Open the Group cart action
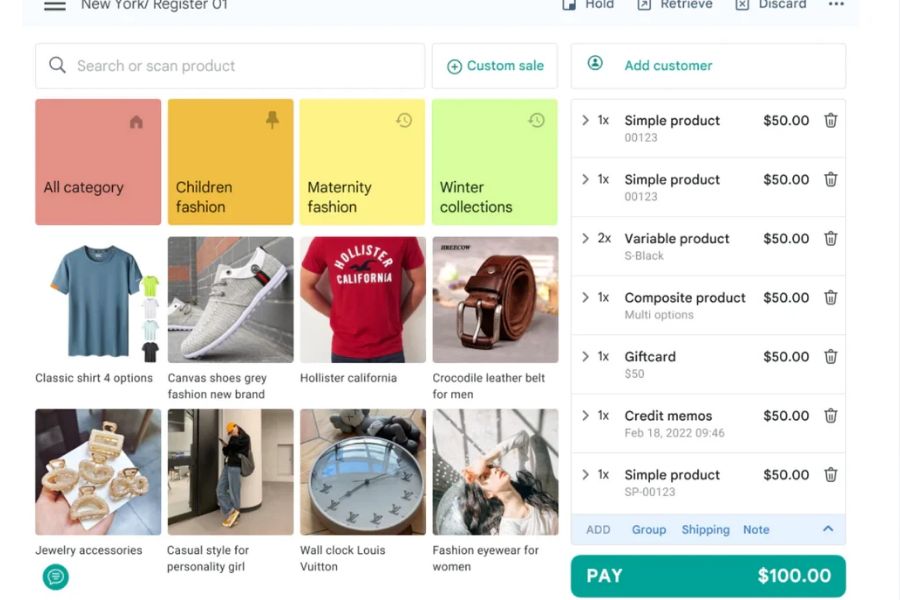Image resolution: width=900 pixels, height=600 pixels. 648,530
